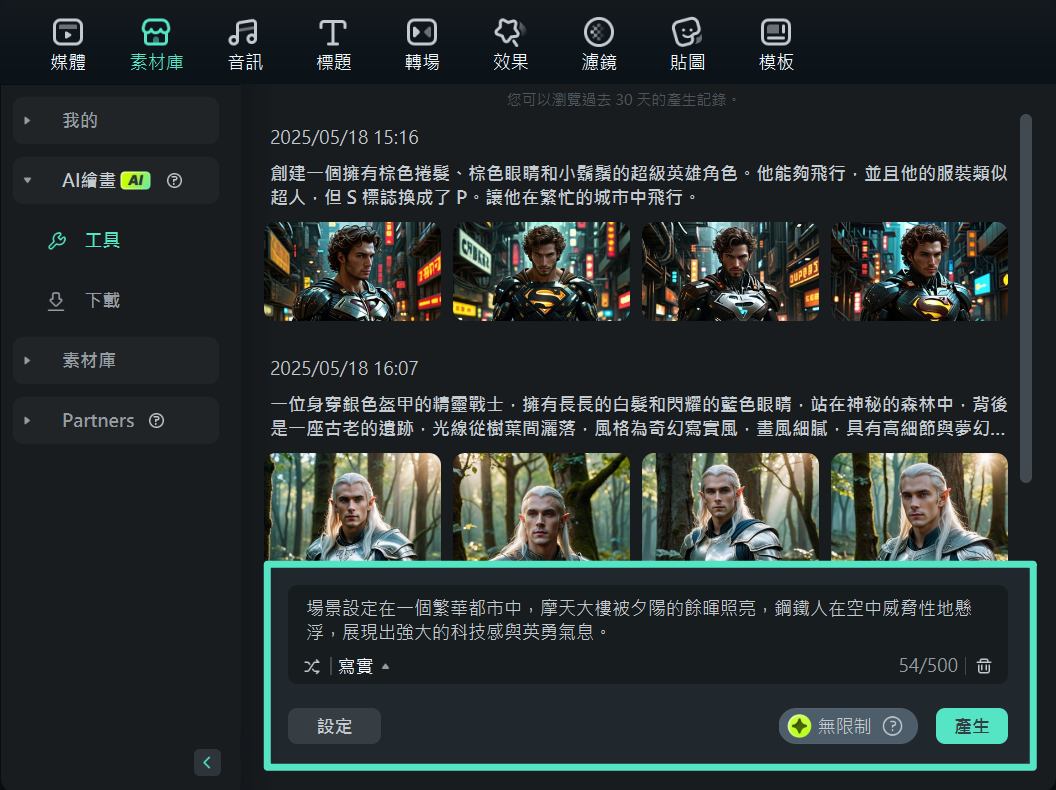Click the 無限制 unlimited credits badge
Viewport: 1056px width, 790px height.
click(848, 726)
